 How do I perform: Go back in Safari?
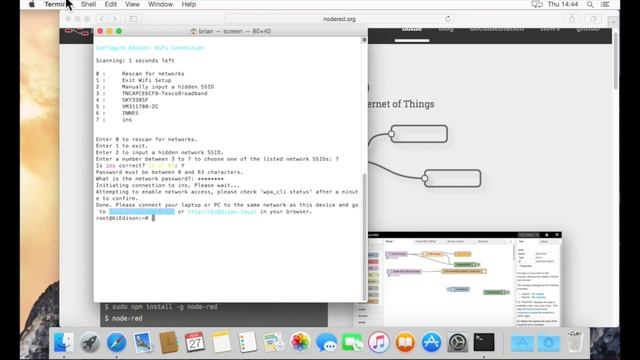(x=102, y=19)
